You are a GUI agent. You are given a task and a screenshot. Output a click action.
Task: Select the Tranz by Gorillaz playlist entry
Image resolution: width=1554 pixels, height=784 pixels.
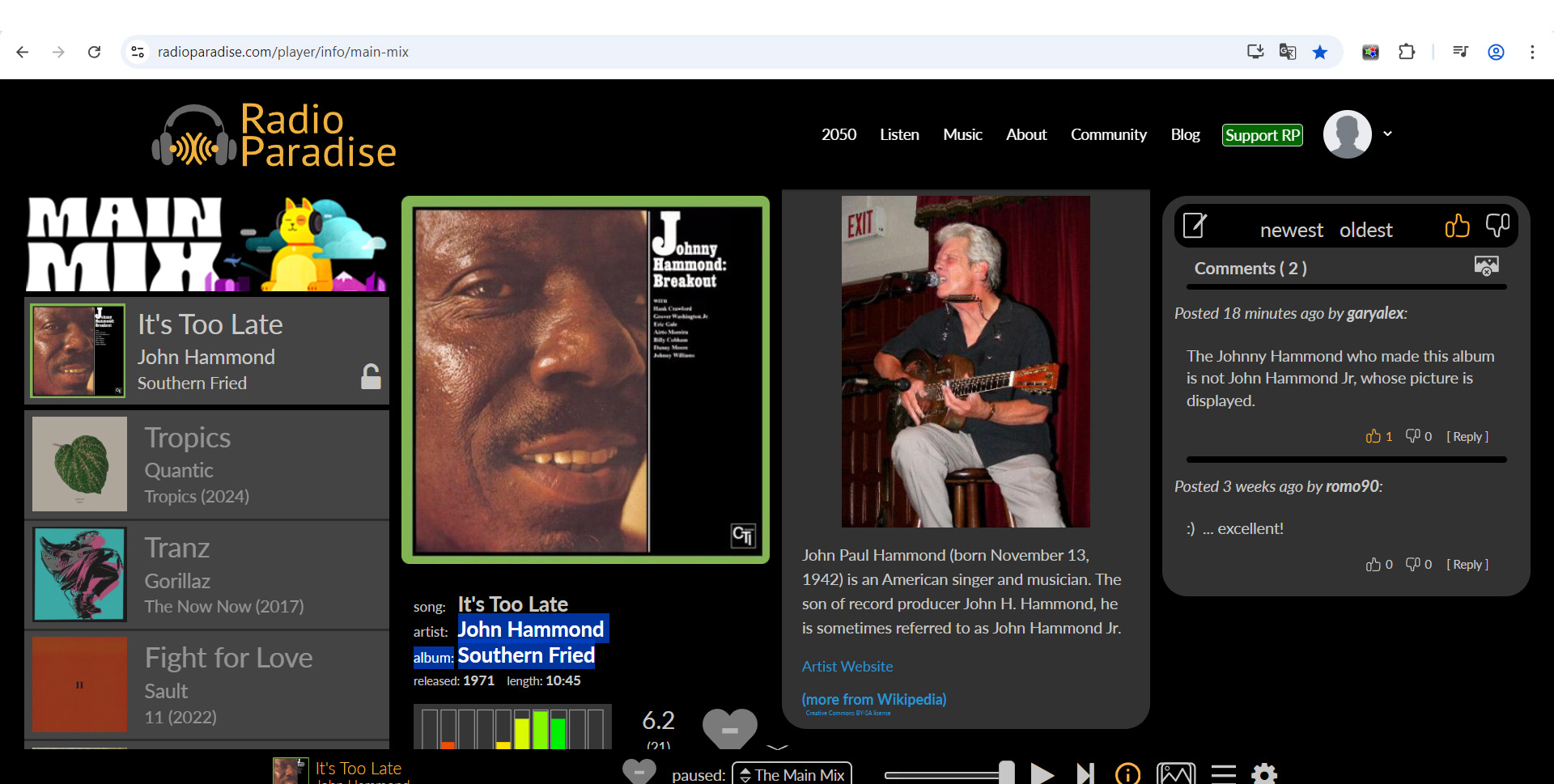[x=207, y=574]
